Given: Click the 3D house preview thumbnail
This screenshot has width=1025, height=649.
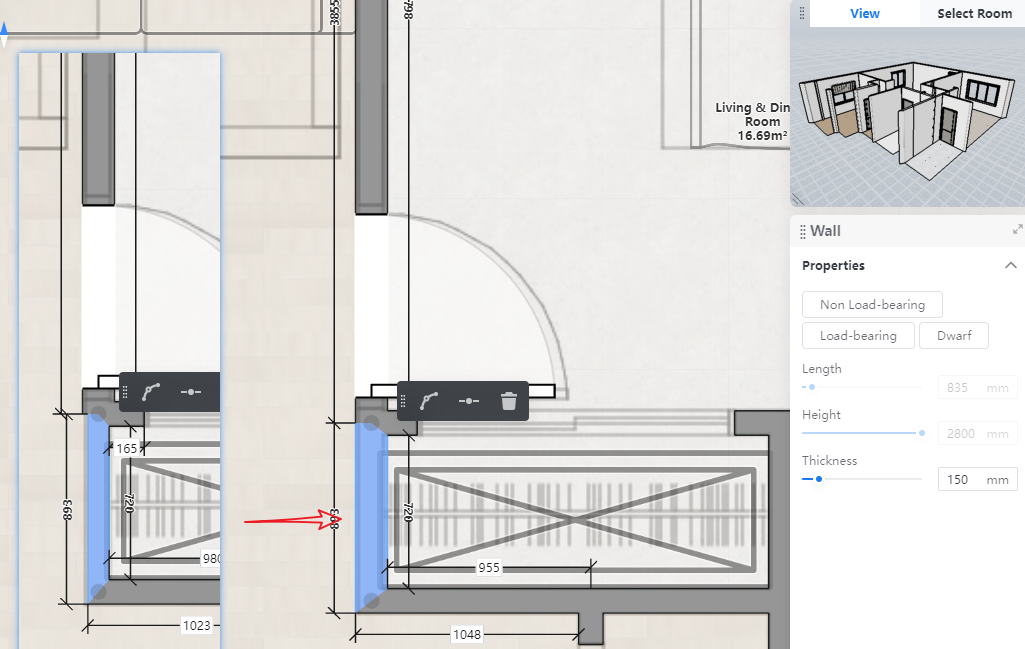Looking at the screenshot, I should pyautogui.click(x=906, y=115).
